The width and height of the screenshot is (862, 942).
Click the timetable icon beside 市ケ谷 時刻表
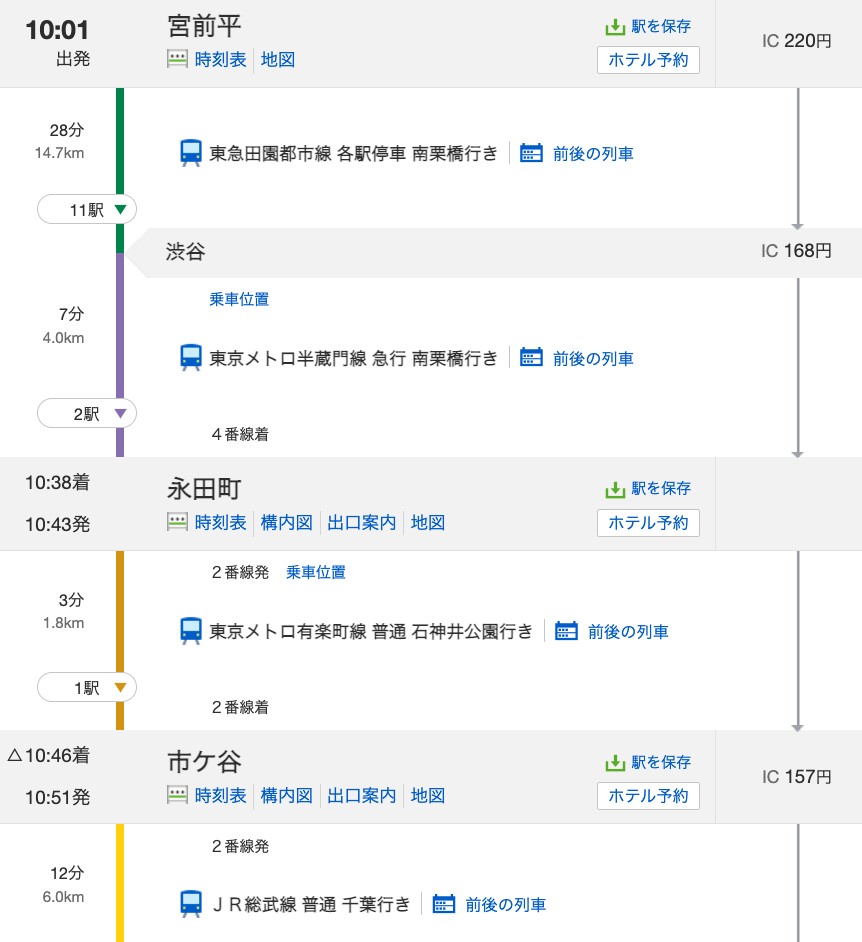coord(177,795)
